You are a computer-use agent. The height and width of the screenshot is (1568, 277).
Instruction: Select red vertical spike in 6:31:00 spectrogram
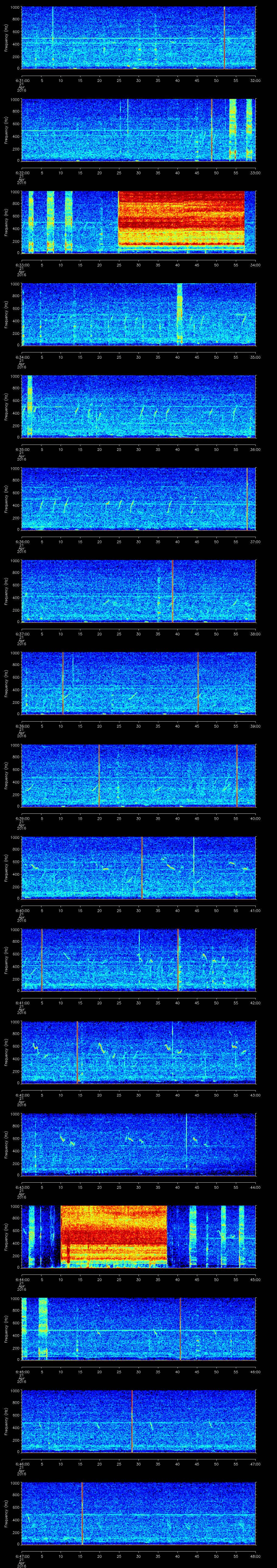224,38
